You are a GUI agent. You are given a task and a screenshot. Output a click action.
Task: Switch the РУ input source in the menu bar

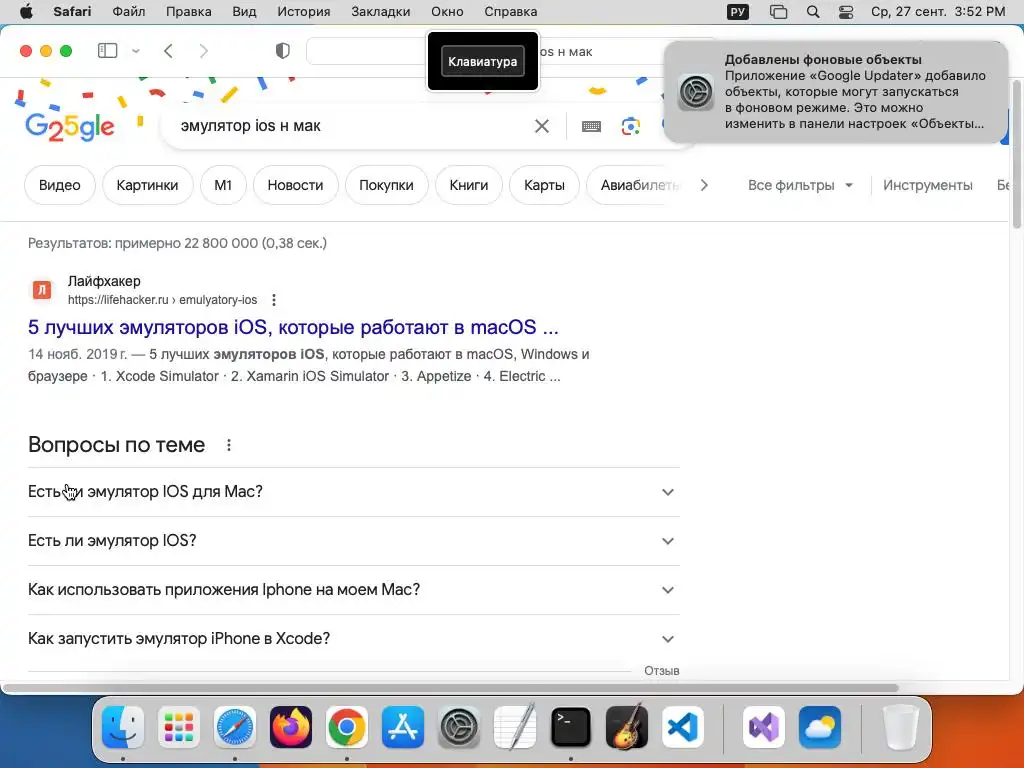(x=738, y=12)
